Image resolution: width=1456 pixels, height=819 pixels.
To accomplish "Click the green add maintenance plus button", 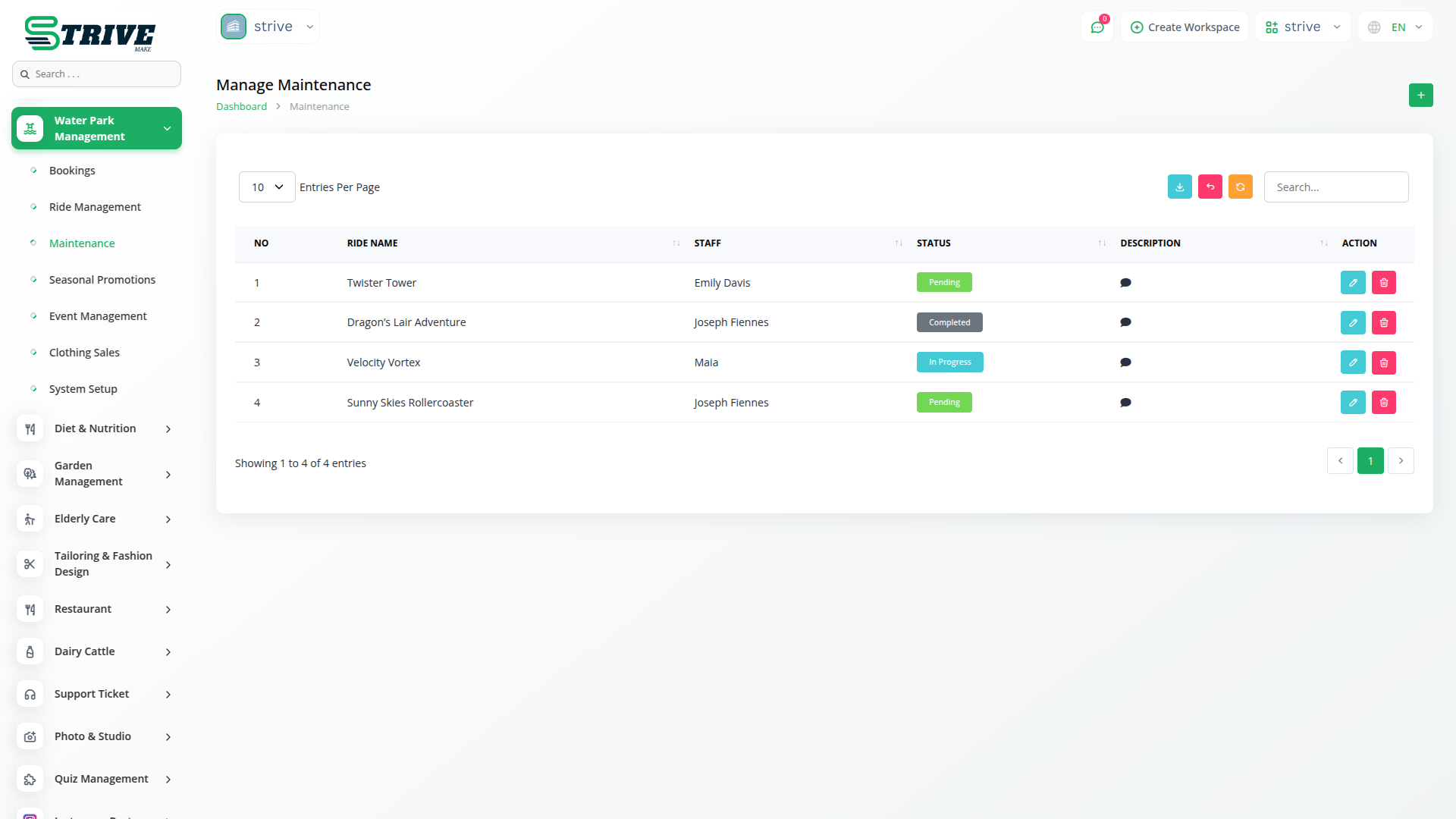I will coord(1420,96).
